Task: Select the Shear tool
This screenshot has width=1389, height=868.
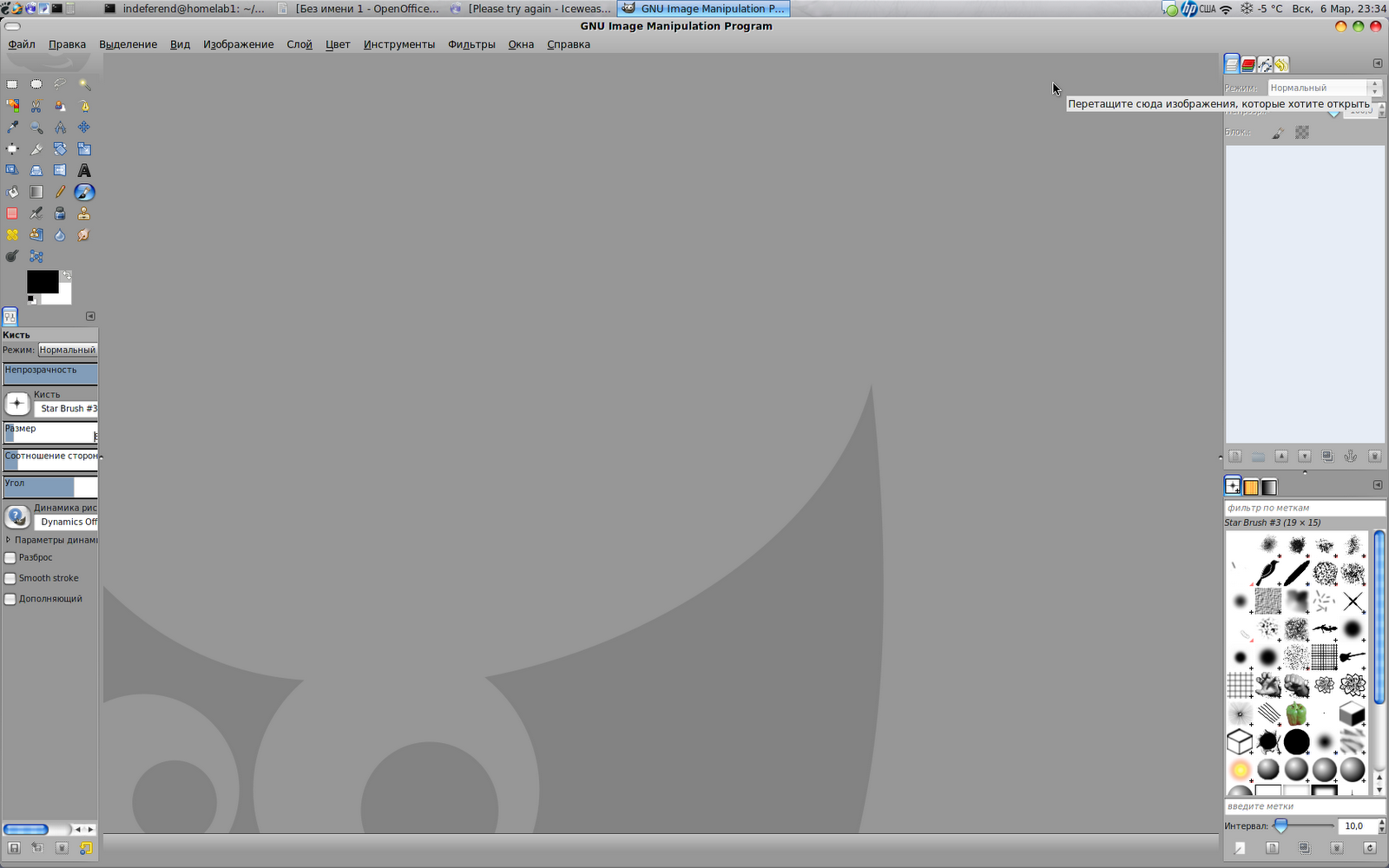Action: [x=12, y=170]
